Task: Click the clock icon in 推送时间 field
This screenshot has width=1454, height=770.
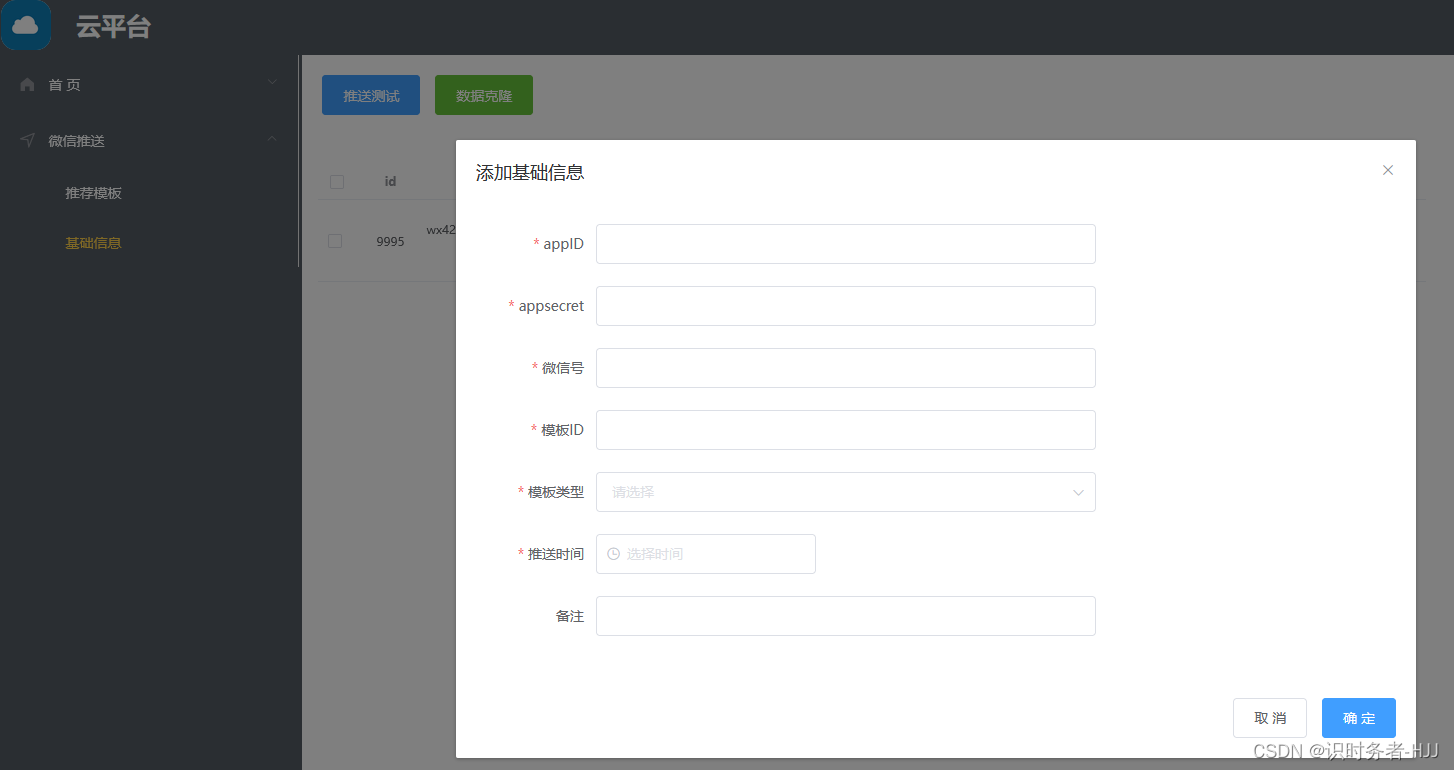Action: pos(614,554)
